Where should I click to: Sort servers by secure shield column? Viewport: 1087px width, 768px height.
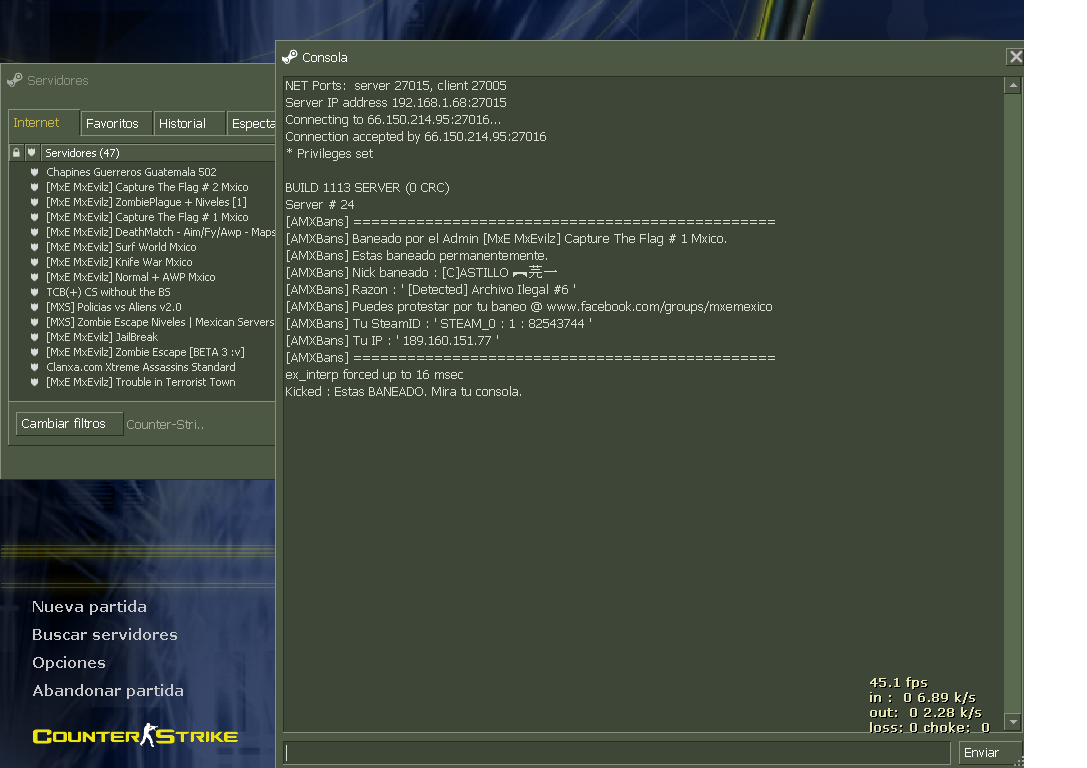(x=32, y=152)
